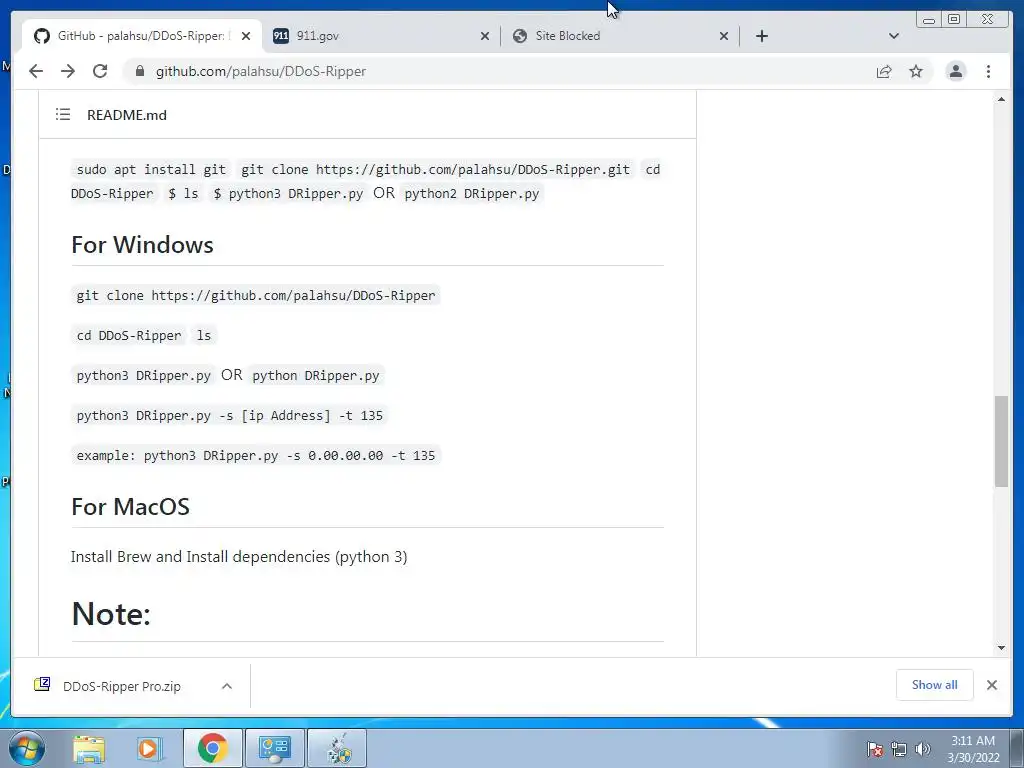Open the Windows Start menu
The image size is (1024, 768).
point(27,748)
